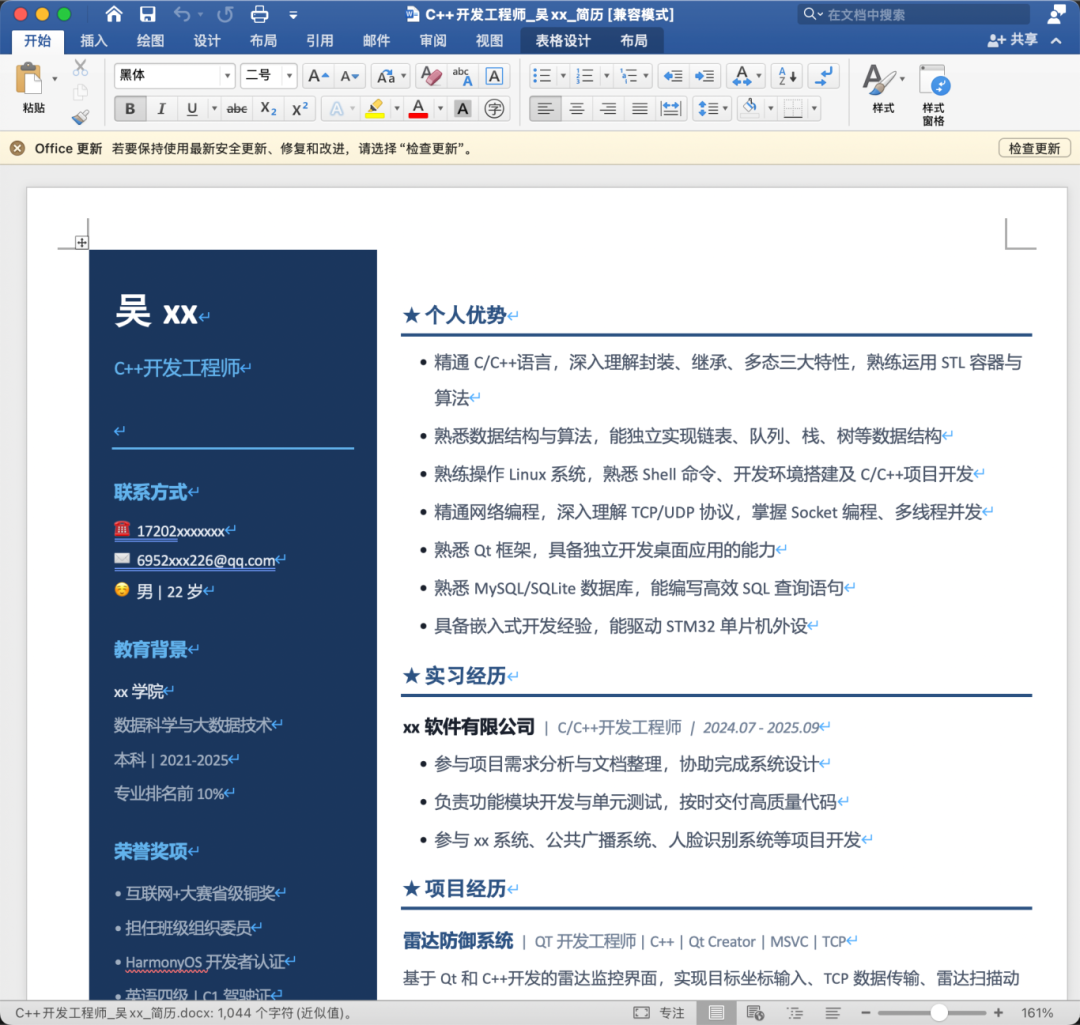The width and height of the screenshot is (1080, 1025).
Task: Dismiss the Office 更新 notification bar
Action: click(18, 148)
